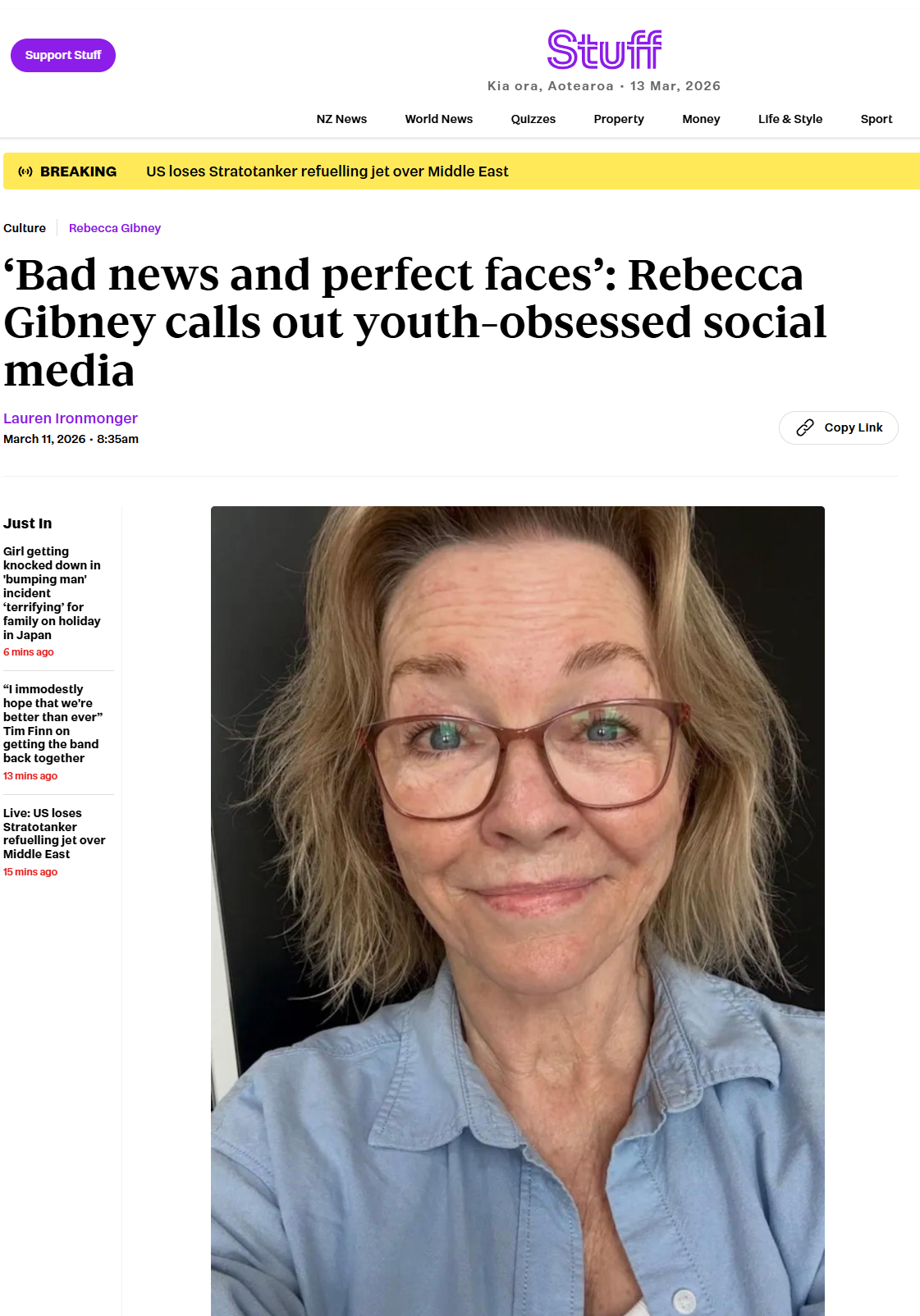Image resolution: width=920 pixels, height=1316 pixels.
Task: Open the NZ News section
Action: [x=341, y=119]
